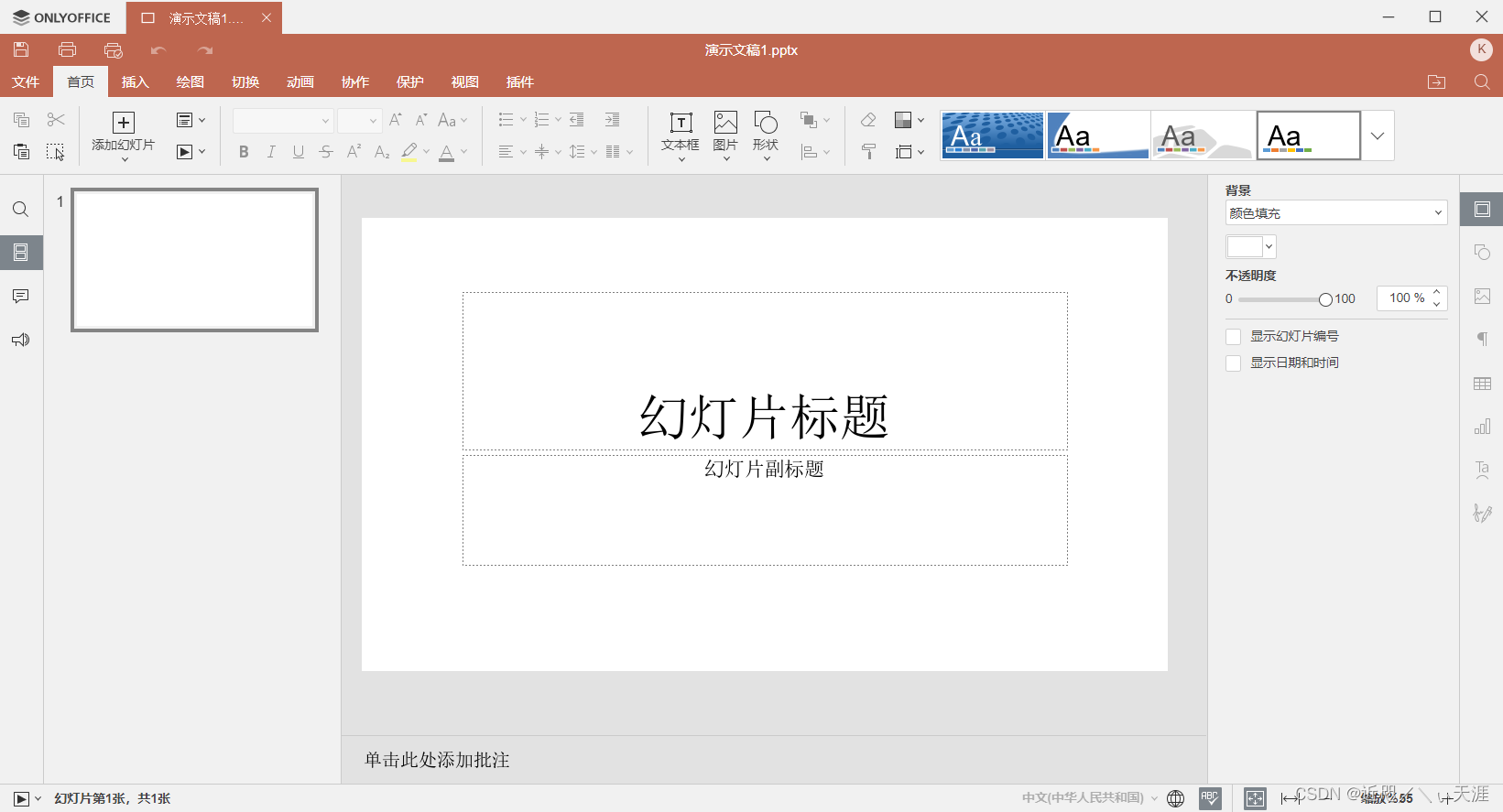
Task: Expand the themes gallery arrow
Action: (x=1378, y=135)
